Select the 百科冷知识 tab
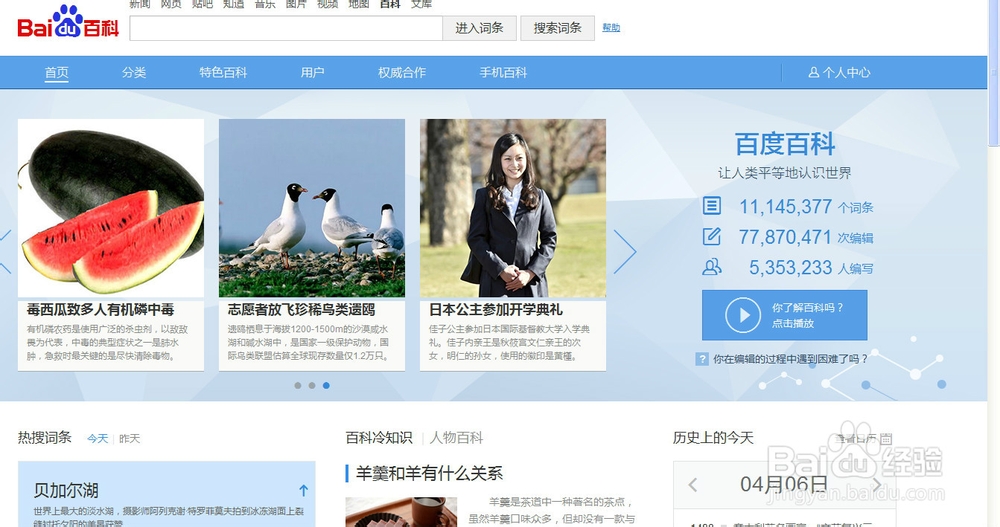Screen dimensions: 1000x527 pos(379,438)
